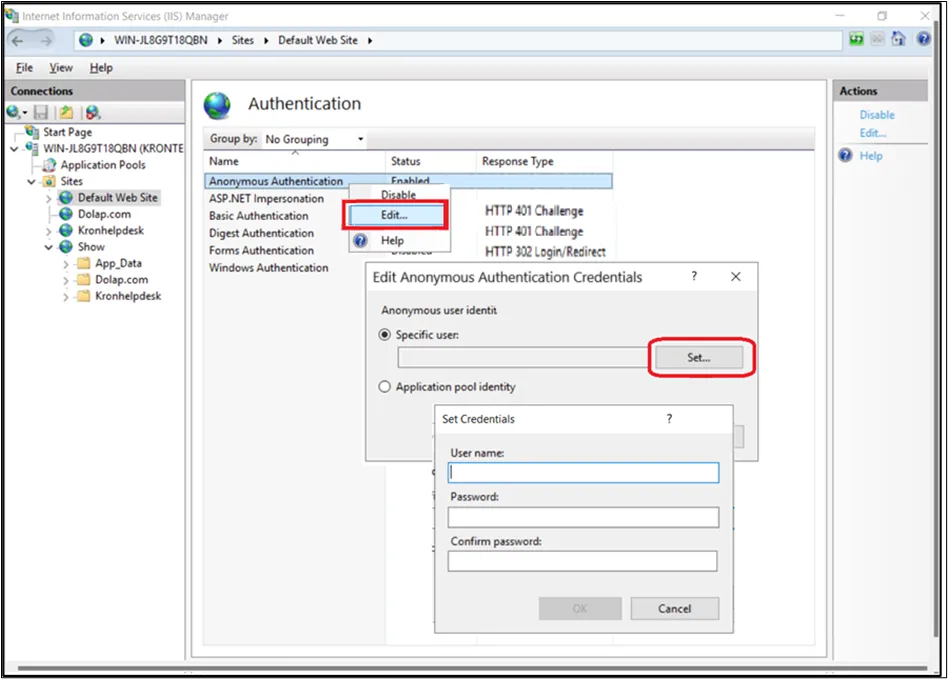Click Sites in the address breadcrumb
948x679 pixels.
coord(242,40)
